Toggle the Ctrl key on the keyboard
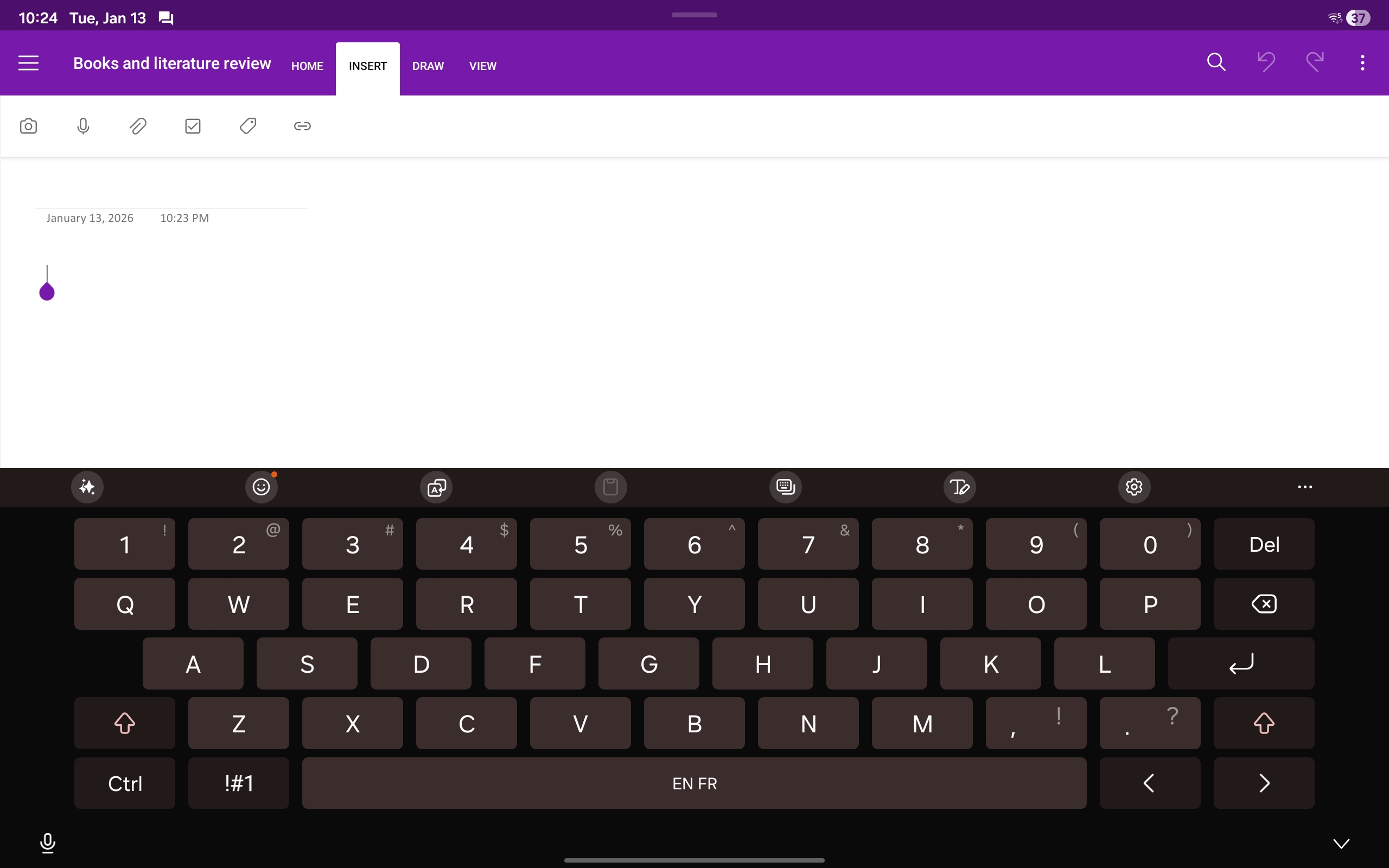Screen dimensions: 1389x868 [125, 782]
